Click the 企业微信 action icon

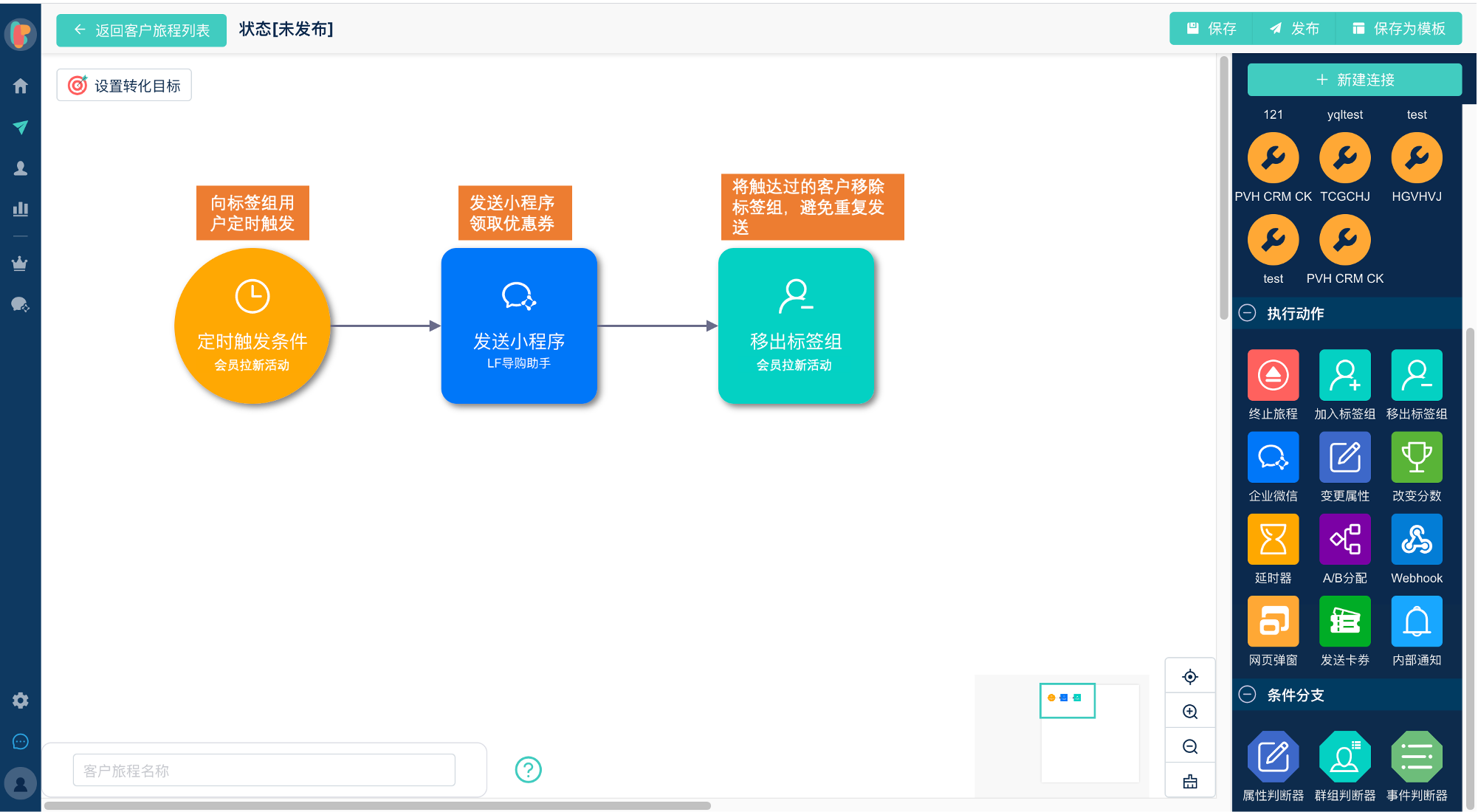(1273, 457)
